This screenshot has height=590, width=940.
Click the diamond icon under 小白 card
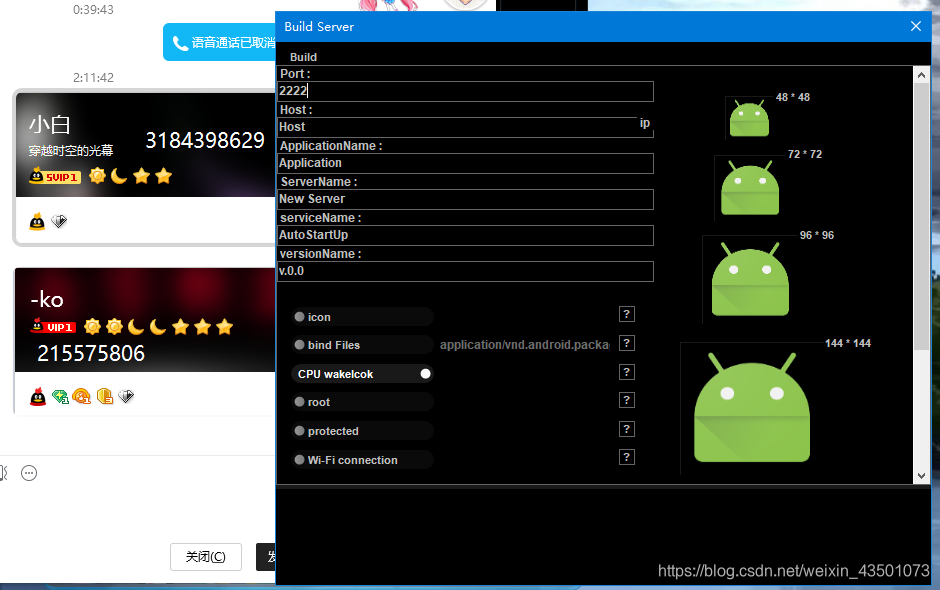pos(59,221)
